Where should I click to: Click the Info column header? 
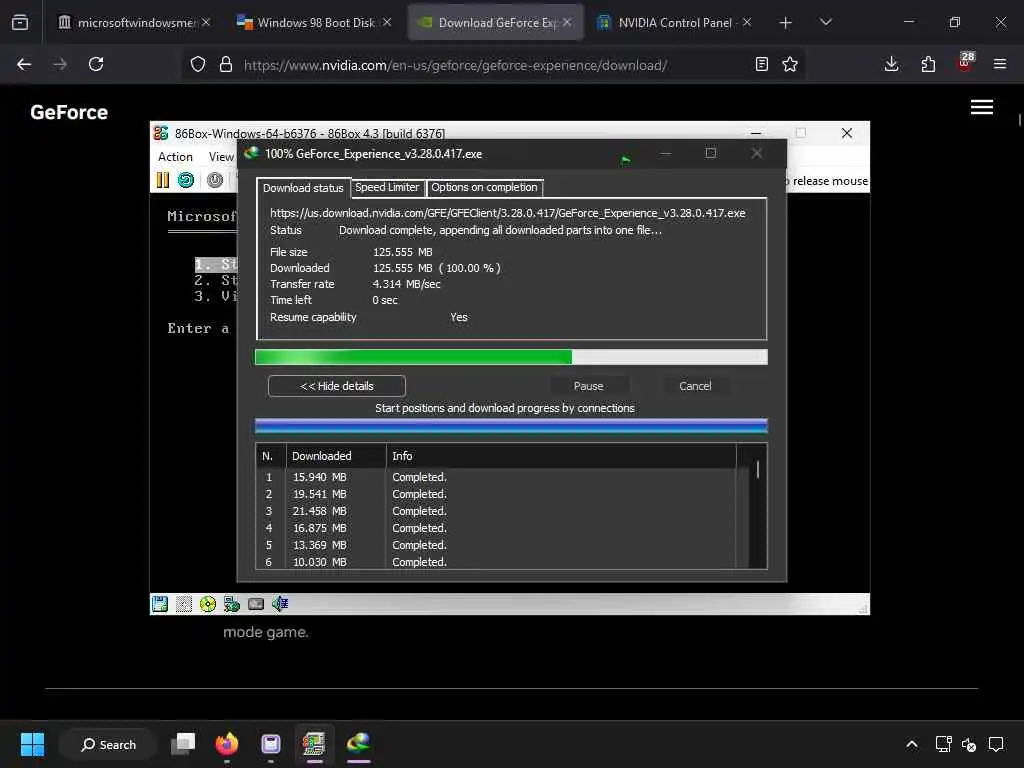coord(561,456)
